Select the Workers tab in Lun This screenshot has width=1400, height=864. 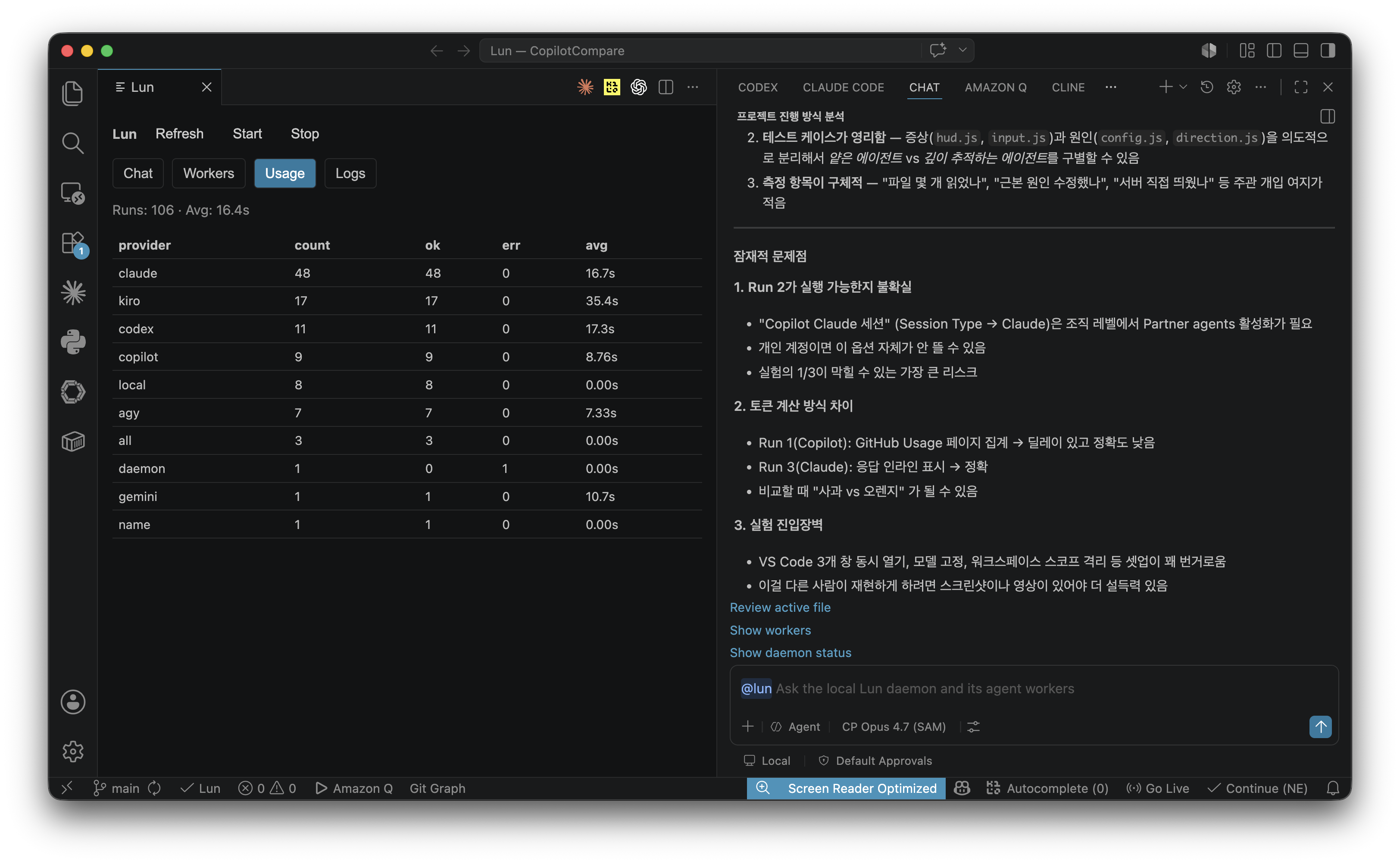(x=209, y=173)
